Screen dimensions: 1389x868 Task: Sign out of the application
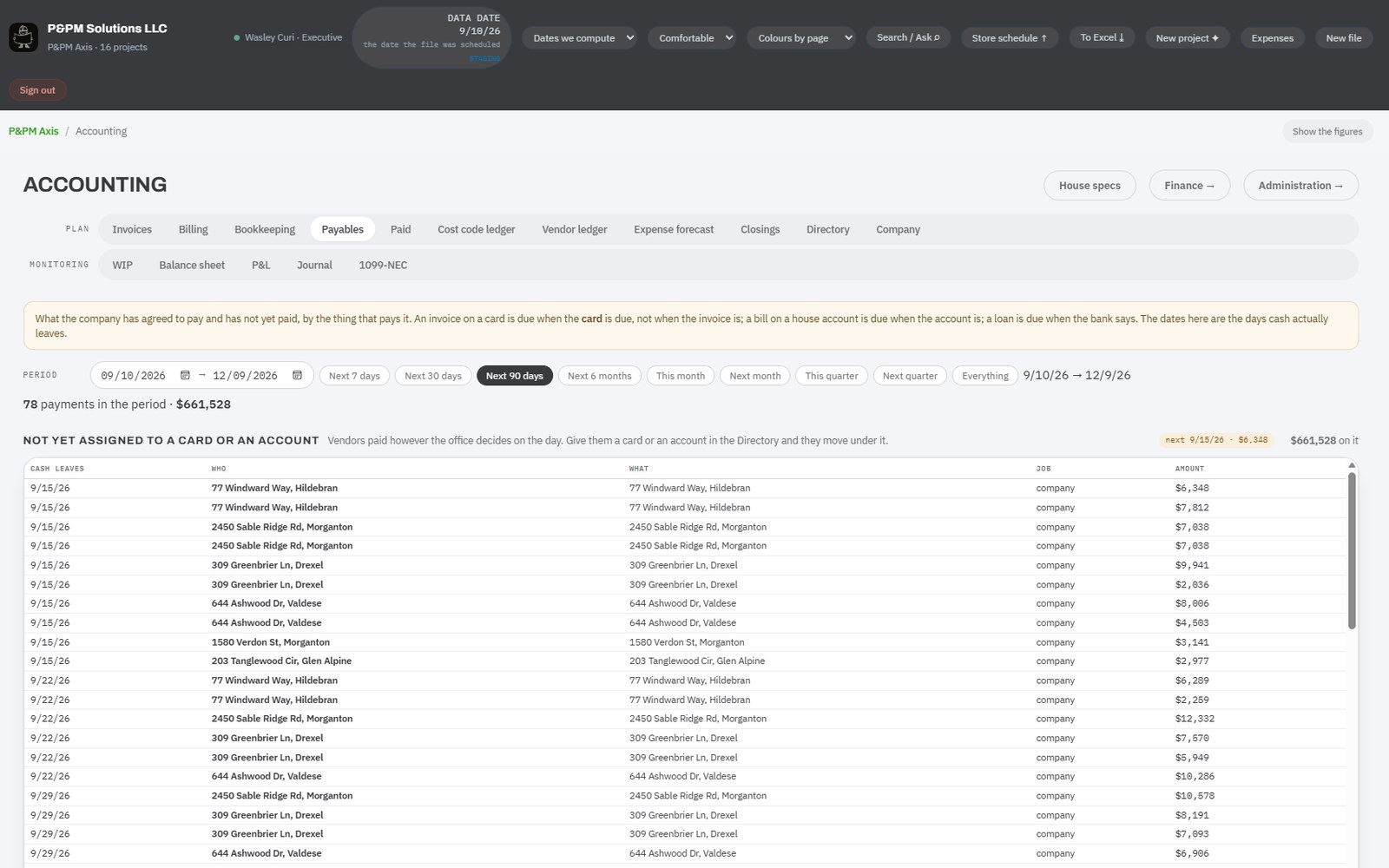[x=37, y=90]
